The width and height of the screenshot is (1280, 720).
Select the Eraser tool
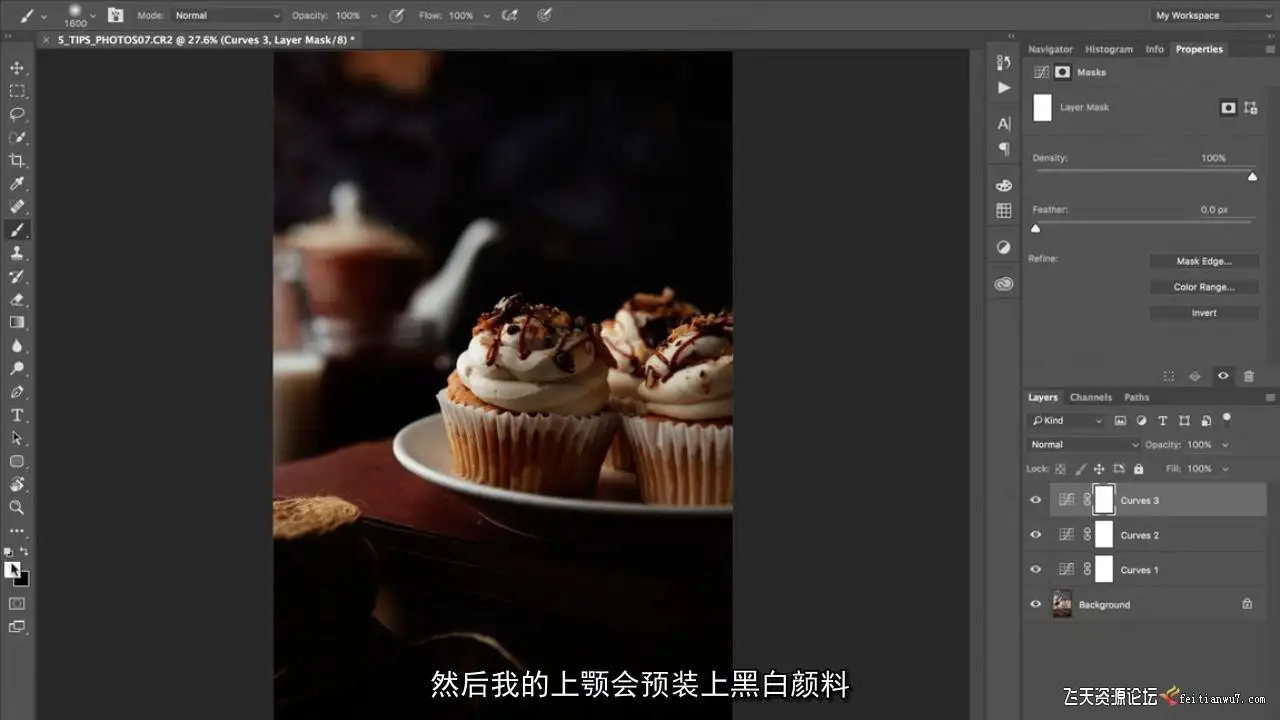pos(17,299)
